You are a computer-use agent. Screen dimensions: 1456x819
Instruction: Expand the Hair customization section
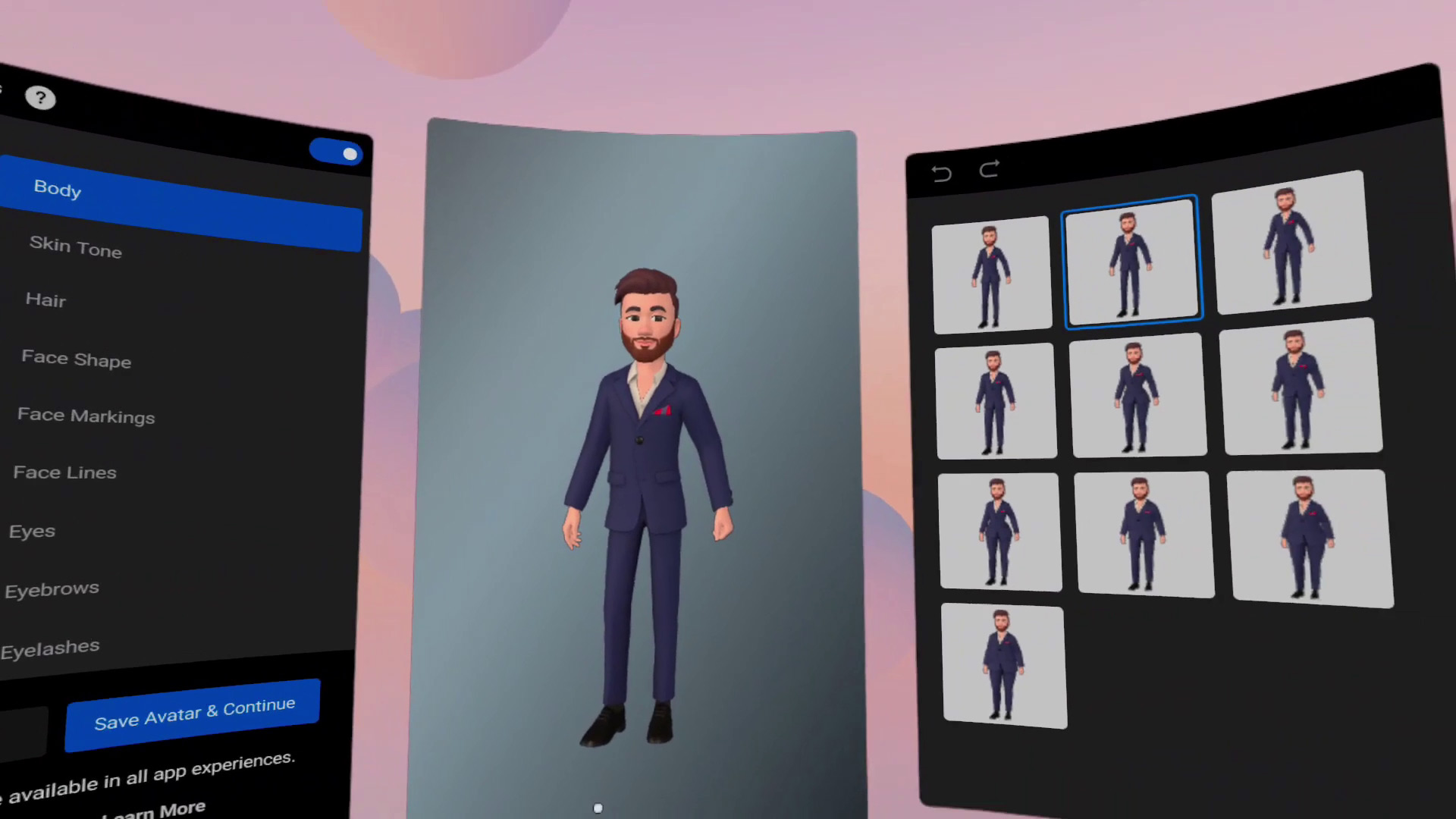click(46, 300)
